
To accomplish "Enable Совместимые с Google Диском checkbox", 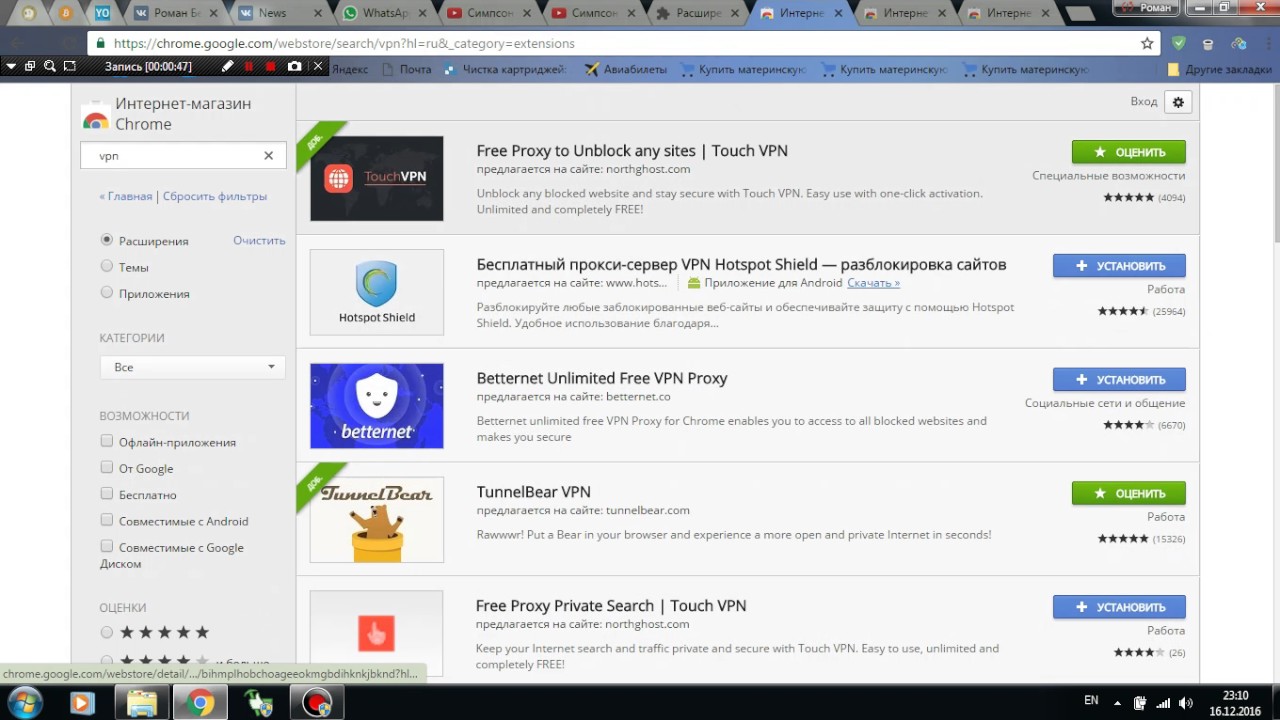I will pyautogui.click(x=107, y=546).
